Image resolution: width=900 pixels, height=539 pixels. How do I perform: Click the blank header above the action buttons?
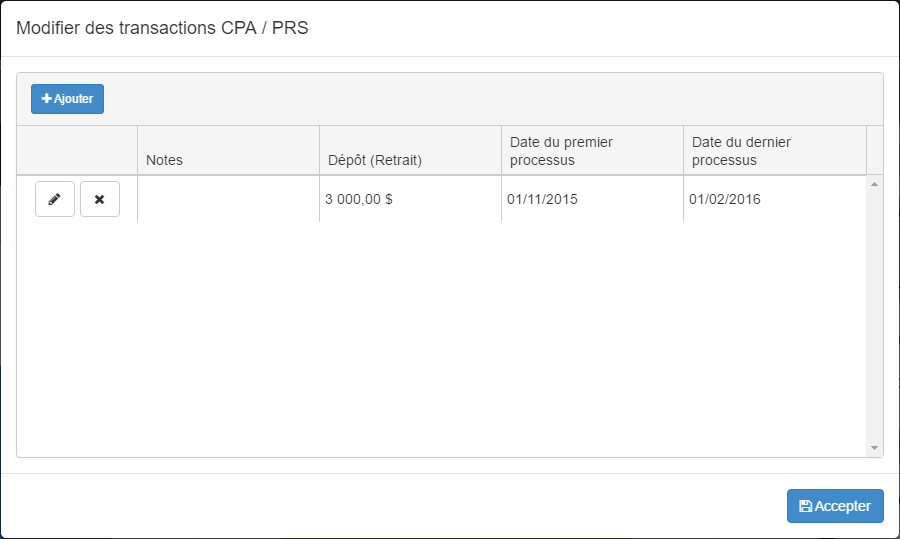[77, 151]
